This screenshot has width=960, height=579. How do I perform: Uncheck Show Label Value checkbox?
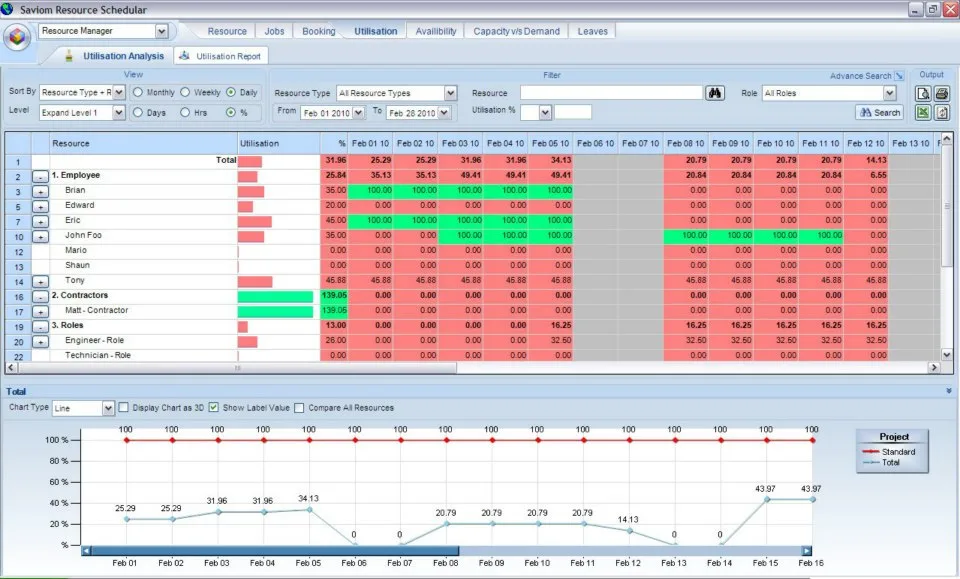pyautogui.click(x=214, y=408)
